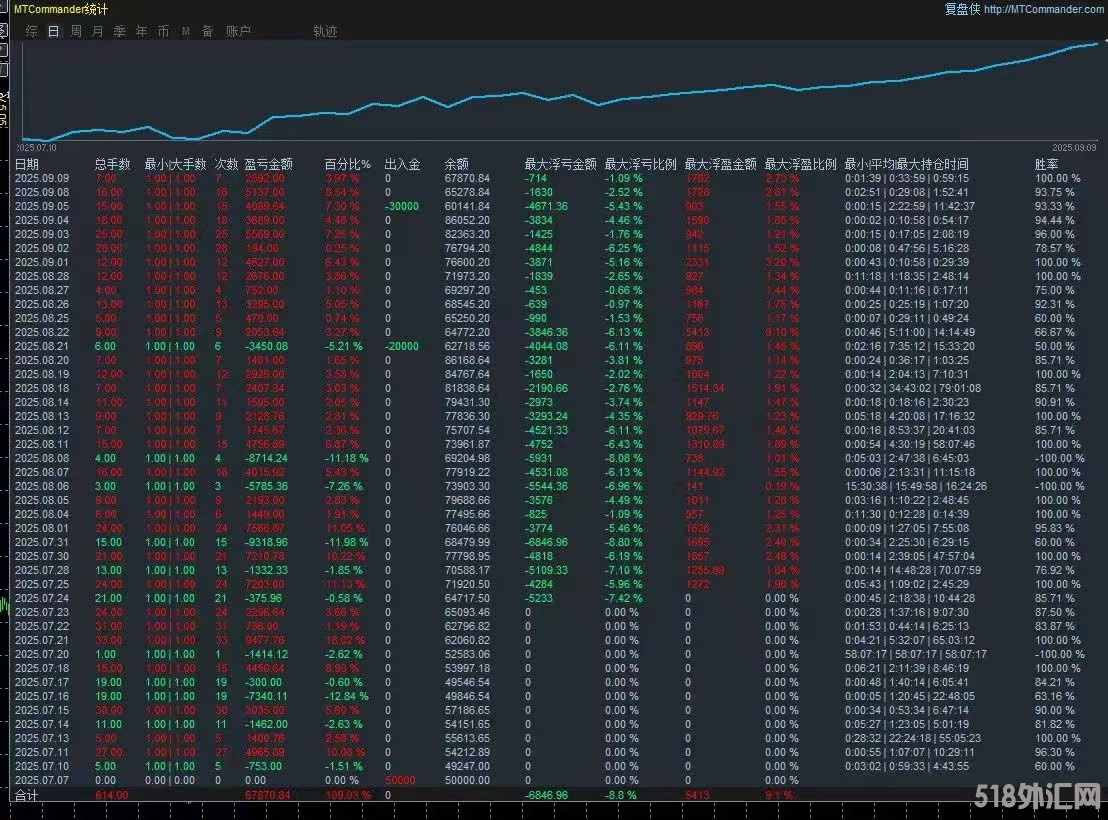Open the 年 yearly statistics tab
Image resolution: width=1108 pixels, height=820 pixels.
click(x=142, y=31)
